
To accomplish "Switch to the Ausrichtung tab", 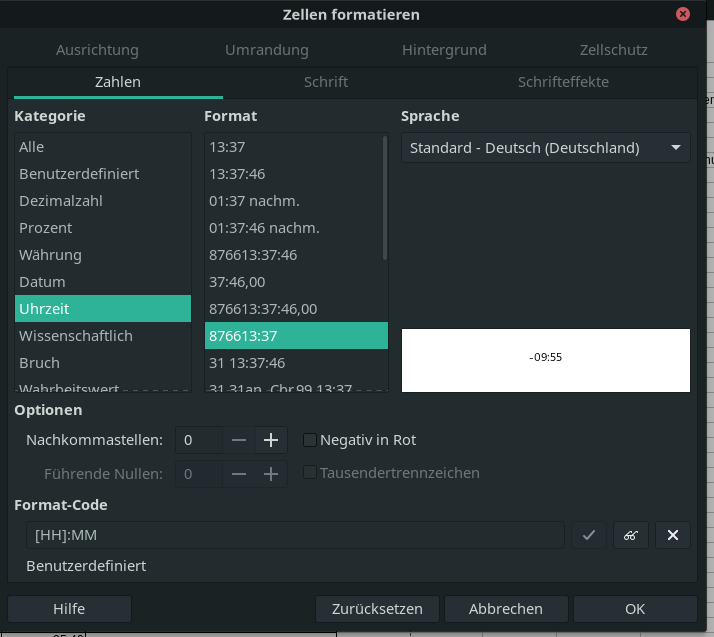I will click(x=97, y=50).
